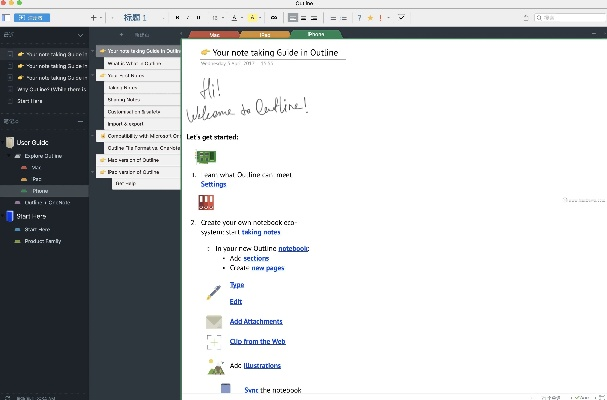The width and height of the screenshot is (607, 400).
Task: Select the Mac section in the sidebar
Action: 36,168
